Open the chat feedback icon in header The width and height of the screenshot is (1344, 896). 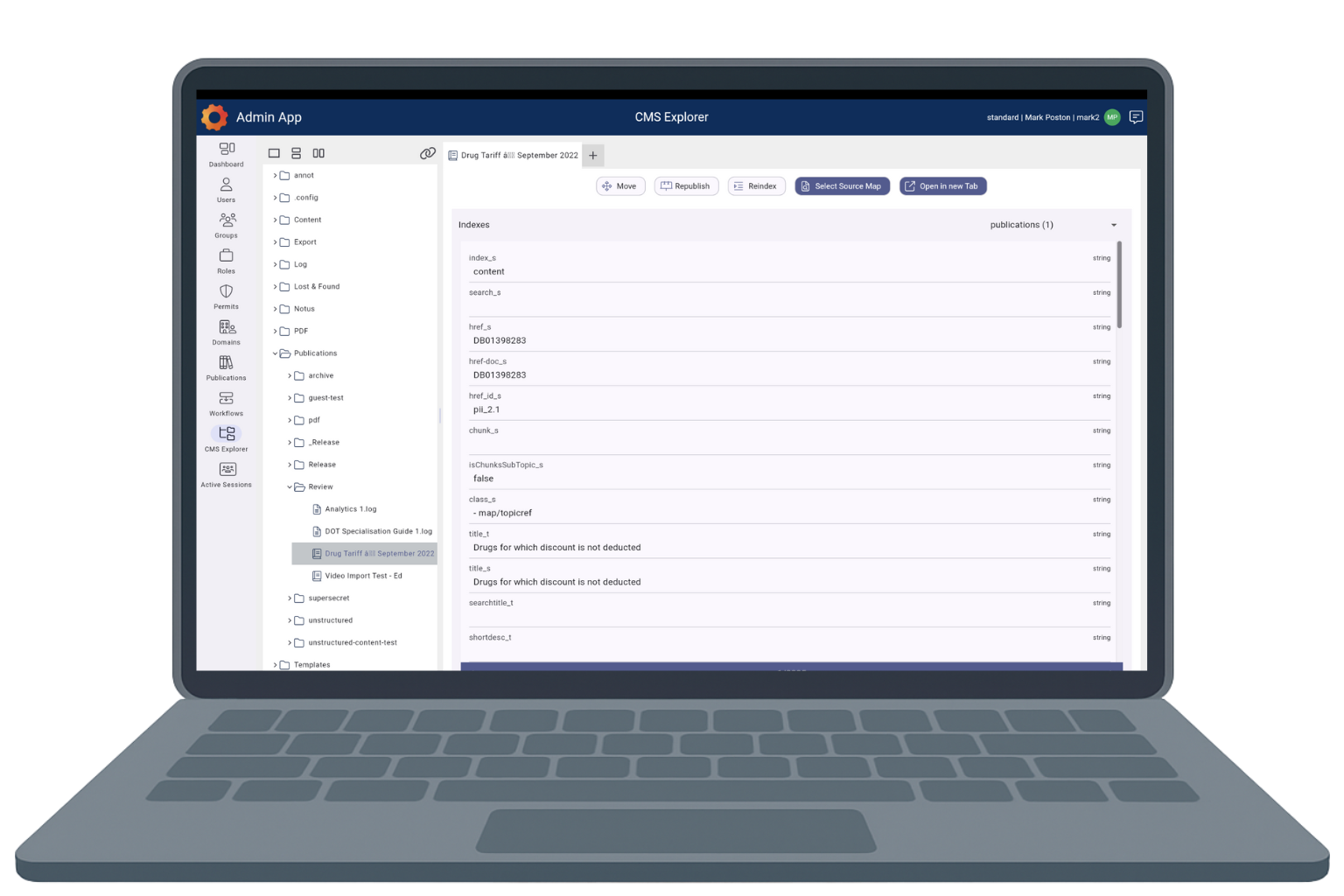point(1136,117)
